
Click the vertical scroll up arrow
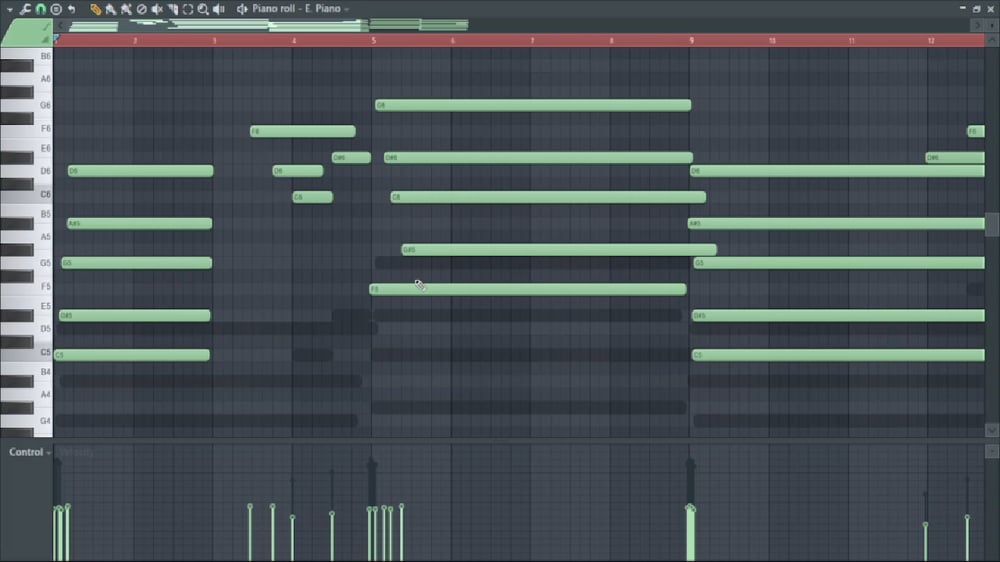click(x=992, y=40)
